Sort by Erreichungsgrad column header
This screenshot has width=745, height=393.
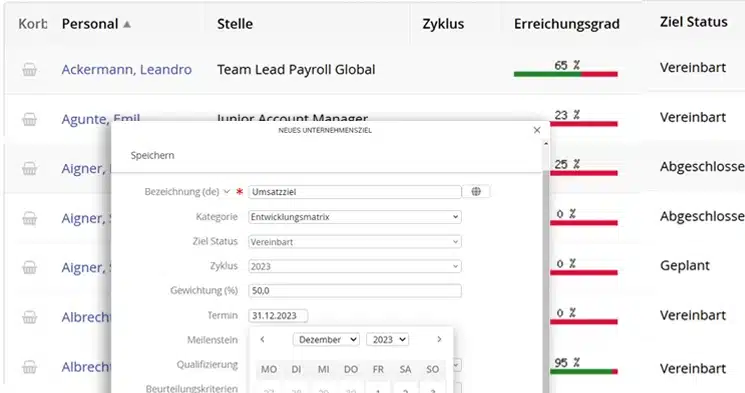[566, 24]
